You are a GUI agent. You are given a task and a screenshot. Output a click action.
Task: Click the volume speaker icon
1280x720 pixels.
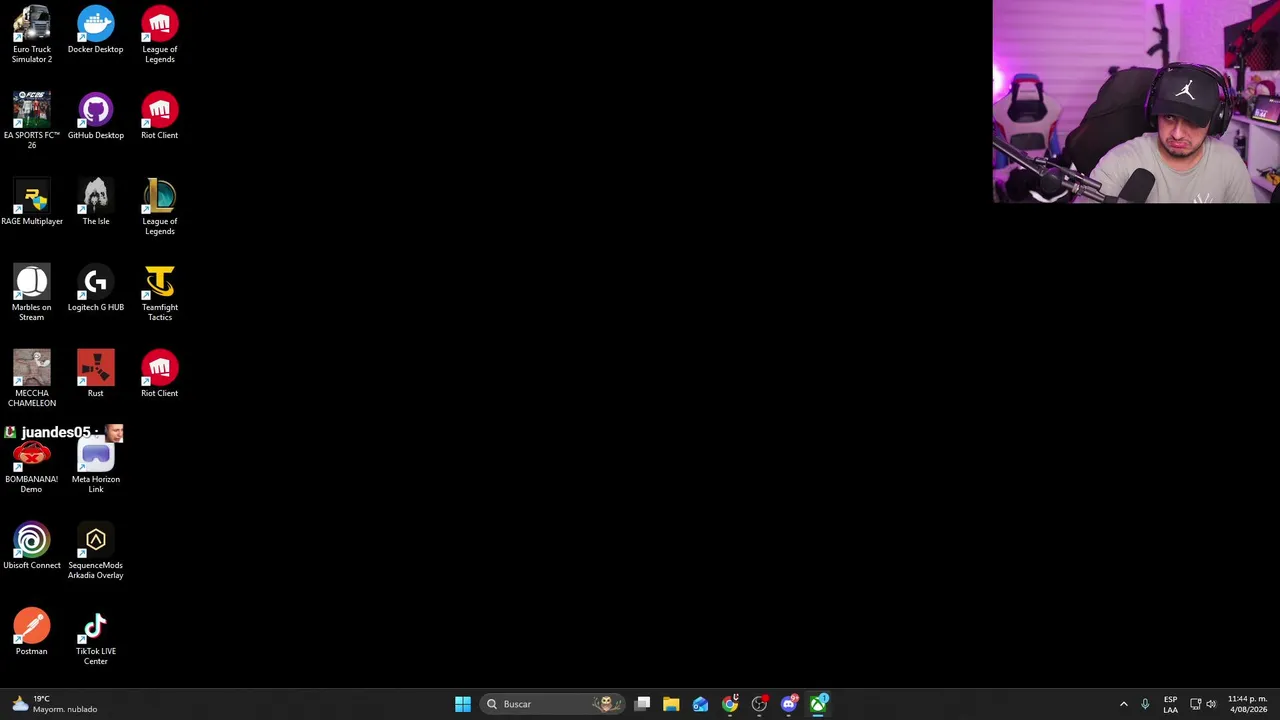[x=1211, y=704]
